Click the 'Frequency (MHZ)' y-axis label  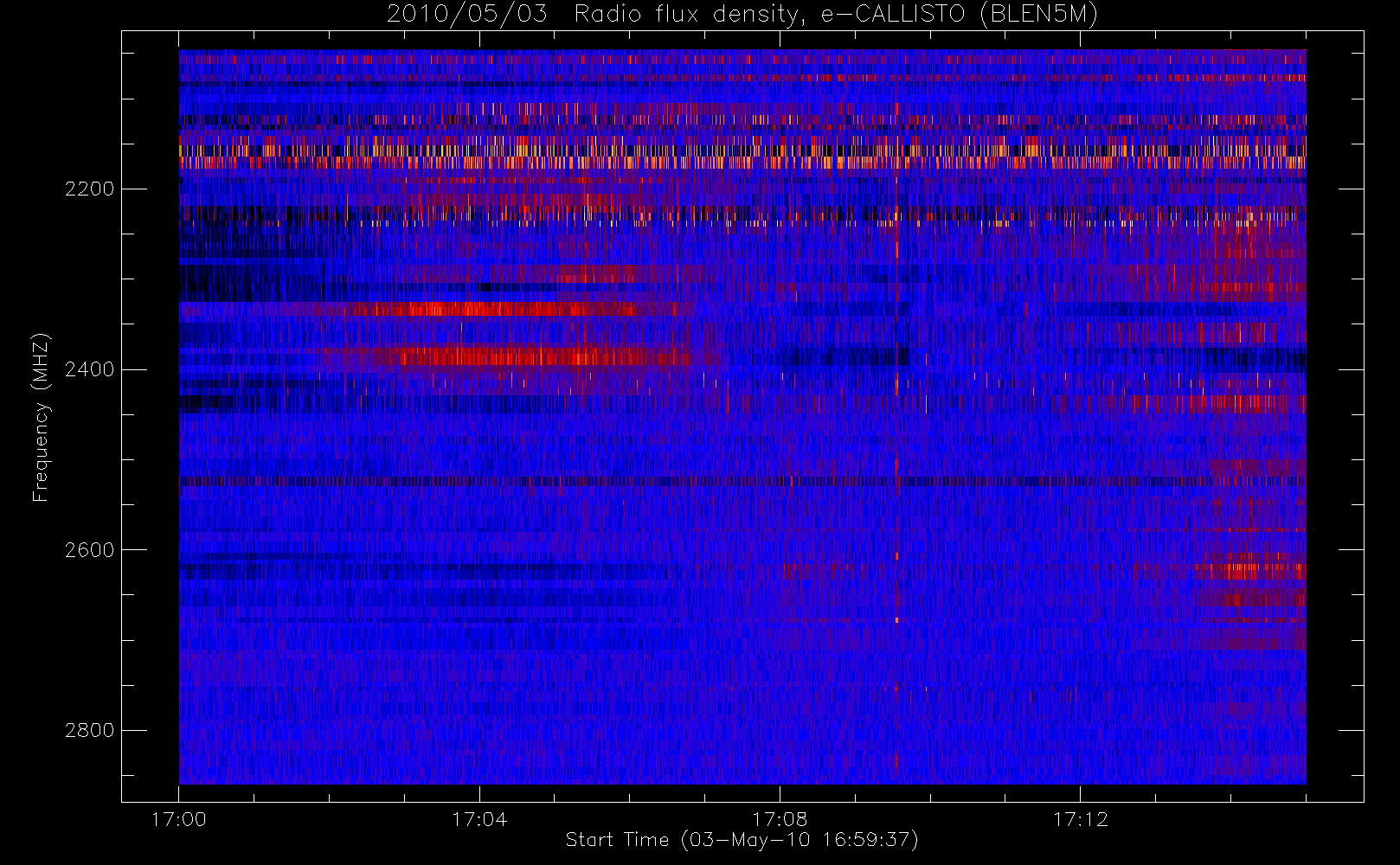40,418
